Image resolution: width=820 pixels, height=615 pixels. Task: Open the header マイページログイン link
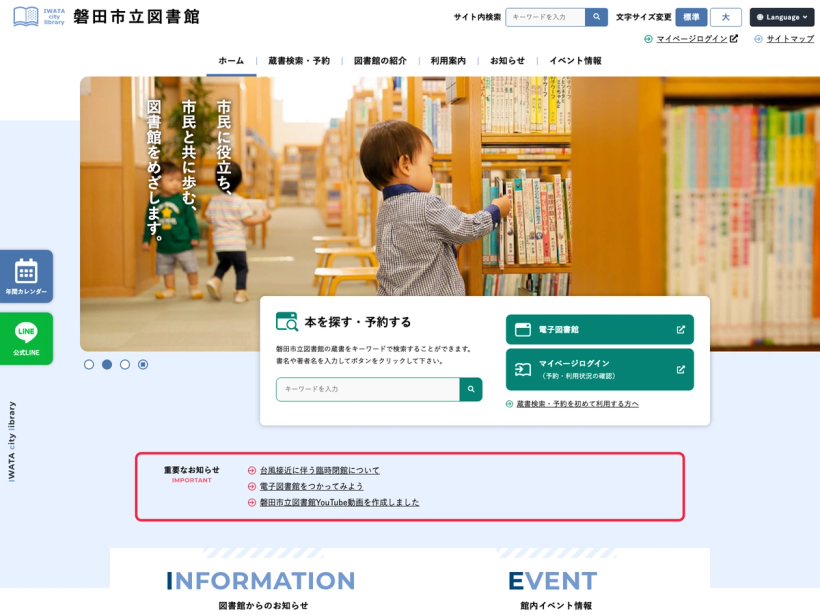697,39
